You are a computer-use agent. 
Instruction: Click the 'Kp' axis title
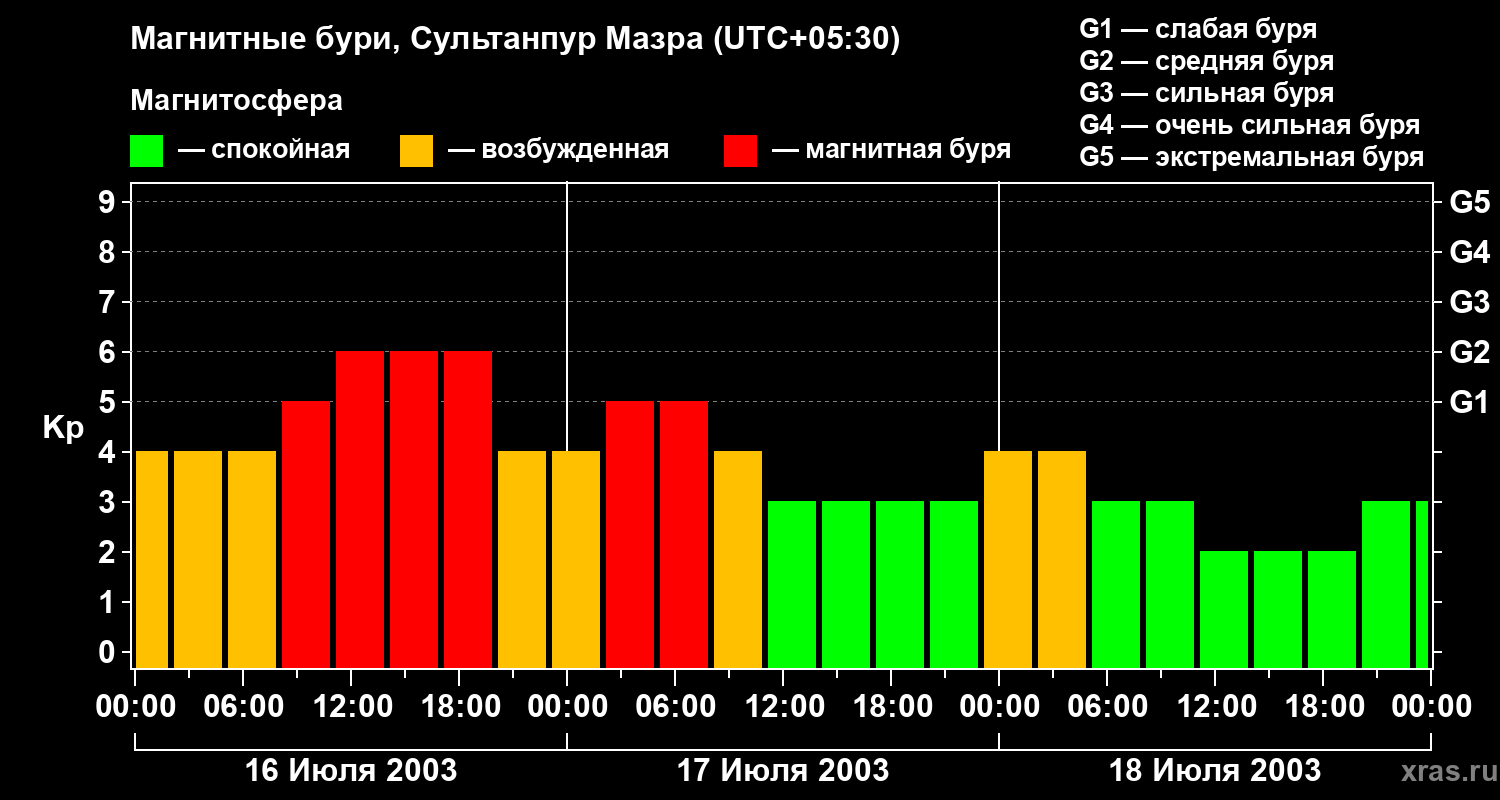[x=63, y=429]
